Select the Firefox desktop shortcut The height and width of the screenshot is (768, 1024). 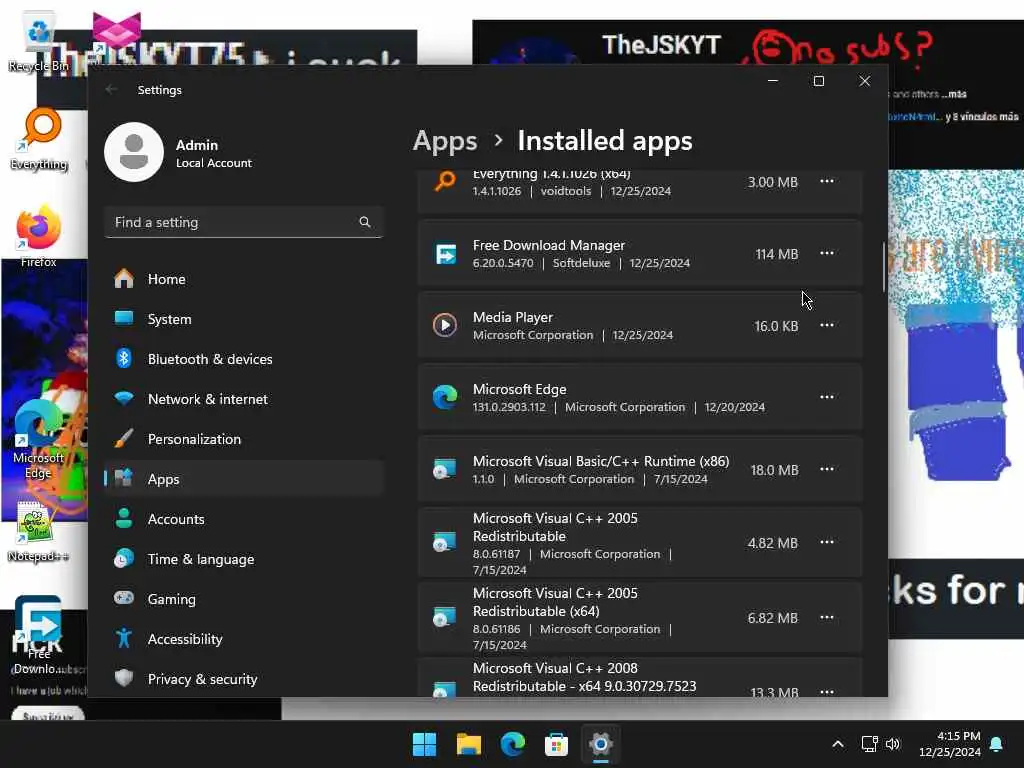pyautogui.click(x=39, y=236)
